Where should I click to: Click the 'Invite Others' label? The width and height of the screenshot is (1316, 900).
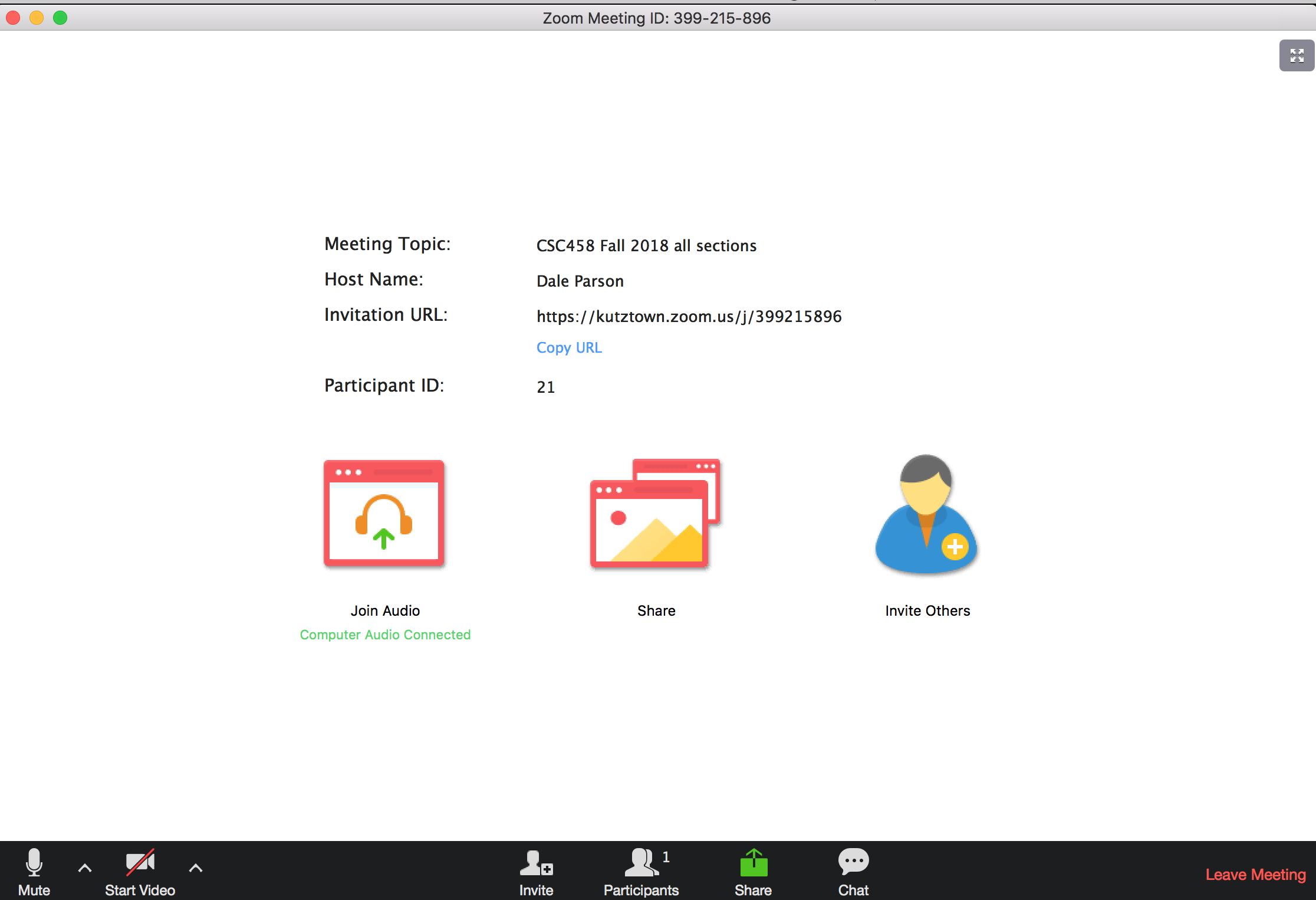[927, 610]
